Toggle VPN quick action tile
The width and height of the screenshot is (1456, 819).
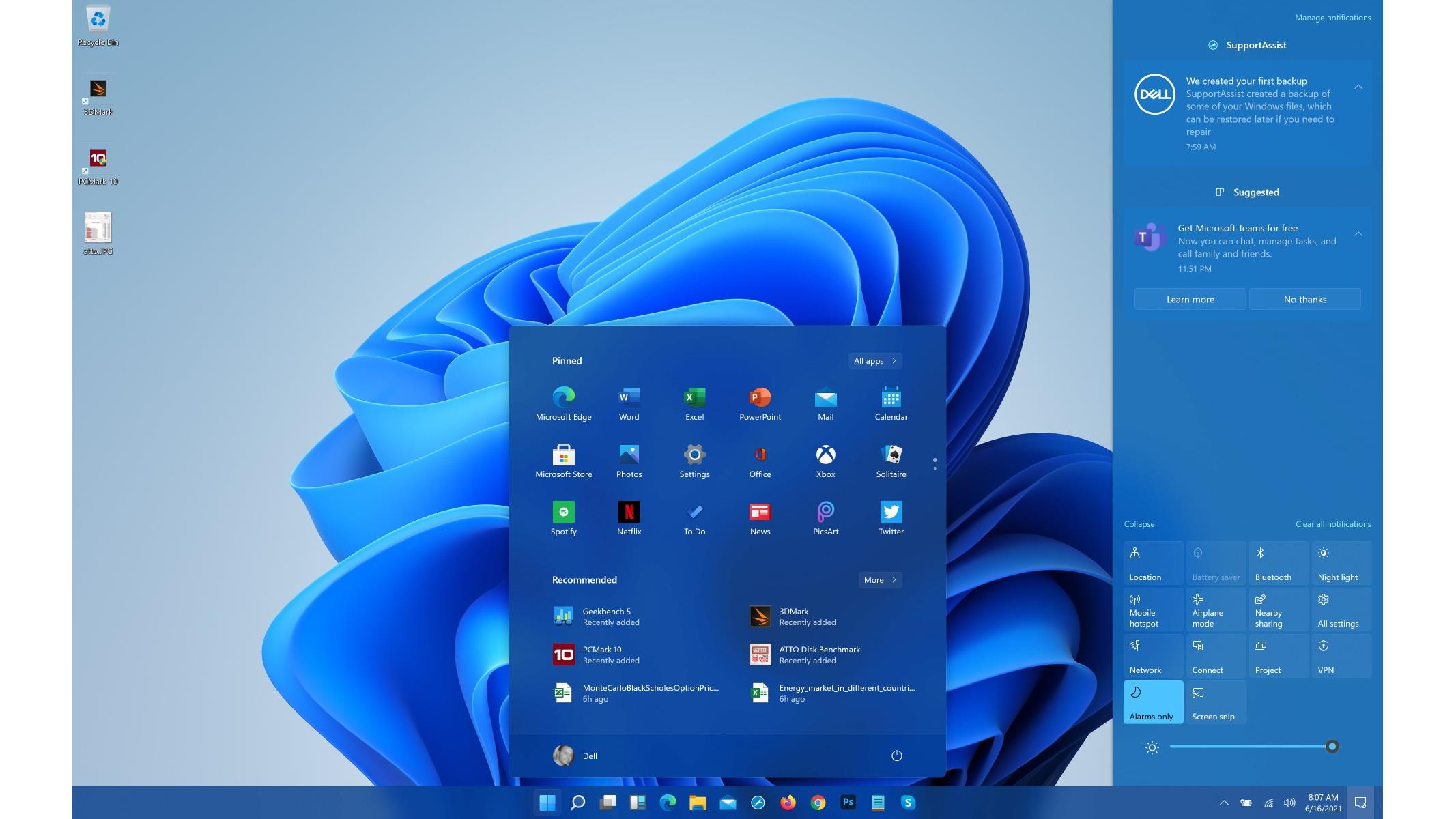[1341, 656]
